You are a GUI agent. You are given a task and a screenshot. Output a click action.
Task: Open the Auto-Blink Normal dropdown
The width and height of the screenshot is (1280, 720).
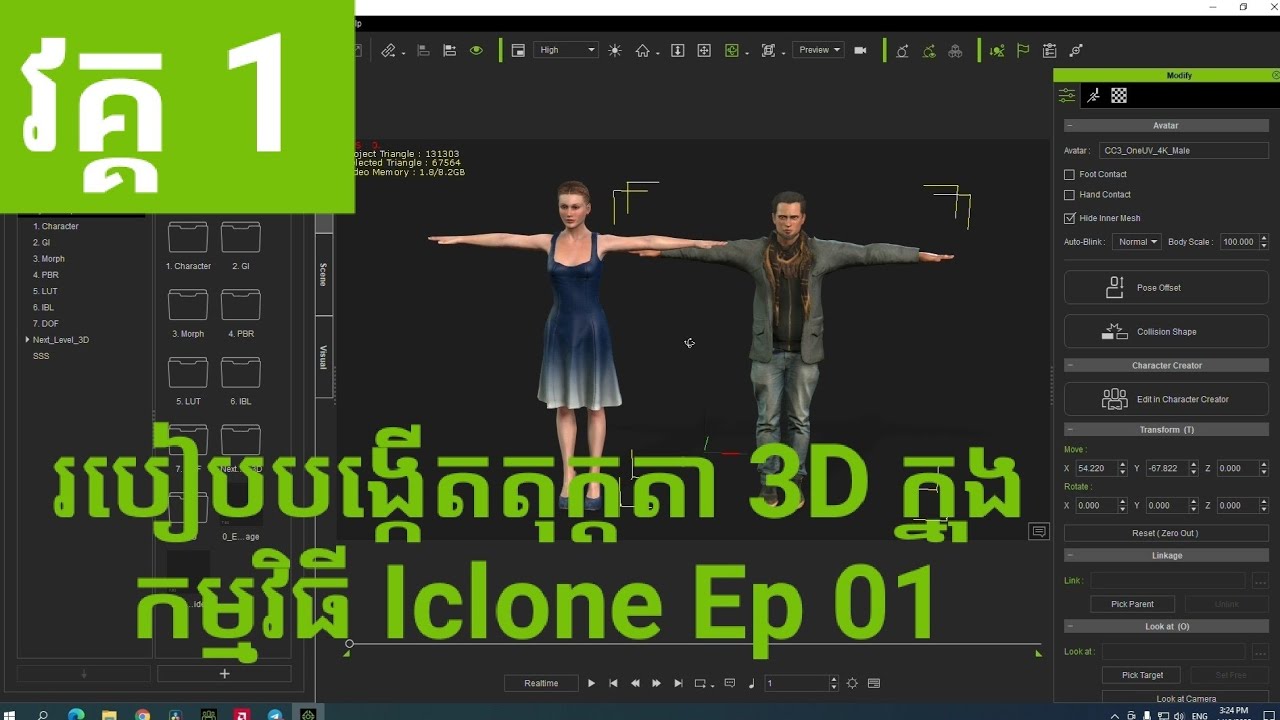click(x=1136, y=242)
